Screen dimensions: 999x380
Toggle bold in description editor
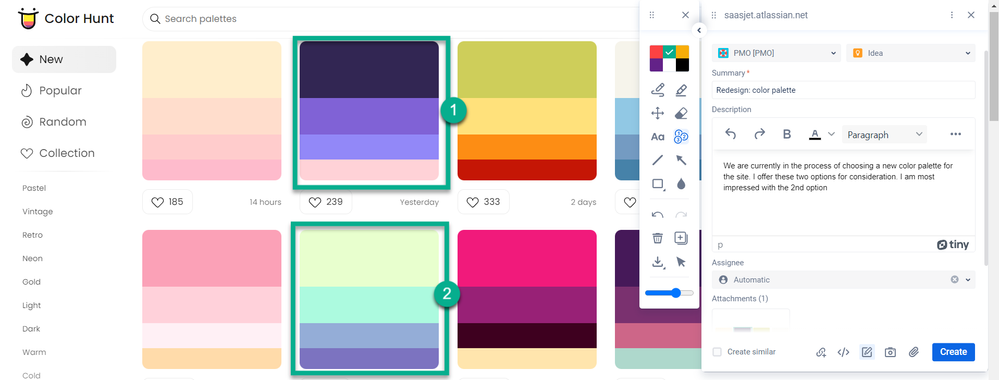pos(787,134)
